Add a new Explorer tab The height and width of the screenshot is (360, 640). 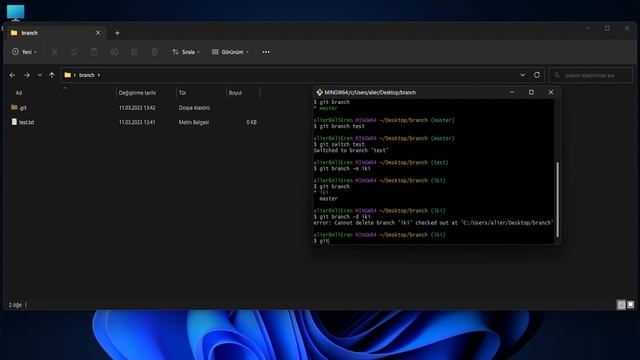click(x=117, y=33)
